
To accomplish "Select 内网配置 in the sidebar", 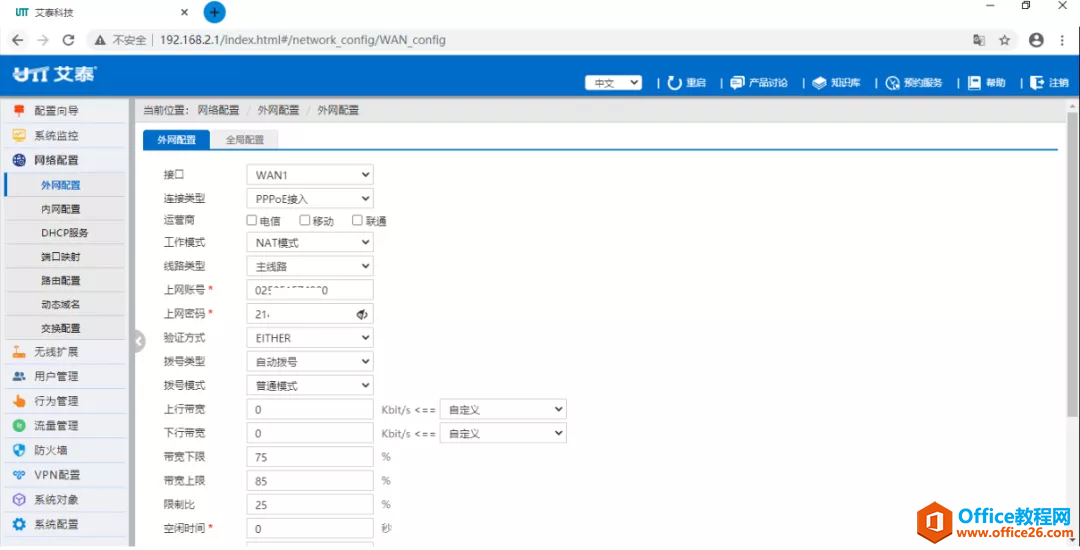I will 61,209.
